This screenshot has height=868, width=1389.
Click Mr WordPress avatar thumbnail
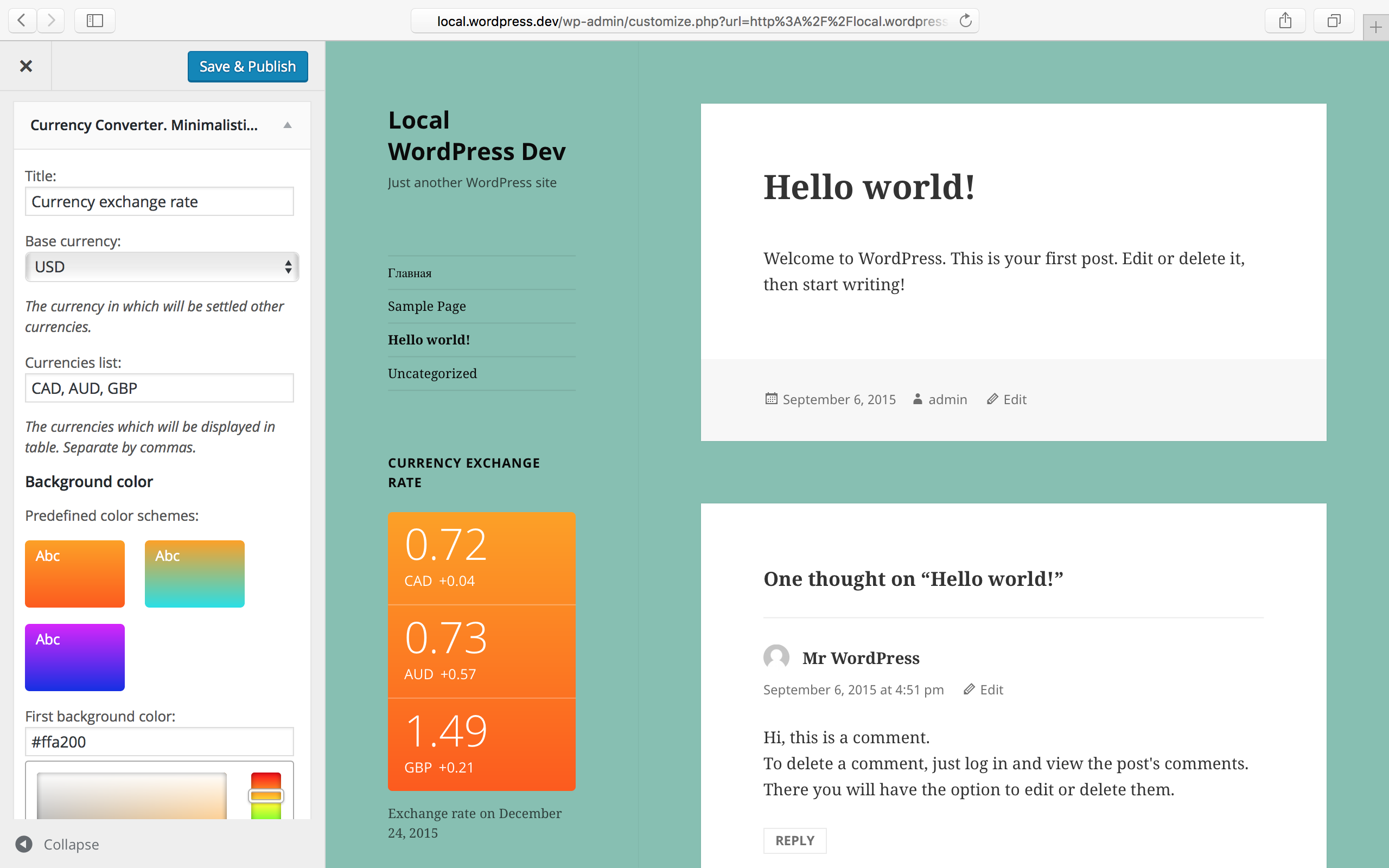[776, 658]
